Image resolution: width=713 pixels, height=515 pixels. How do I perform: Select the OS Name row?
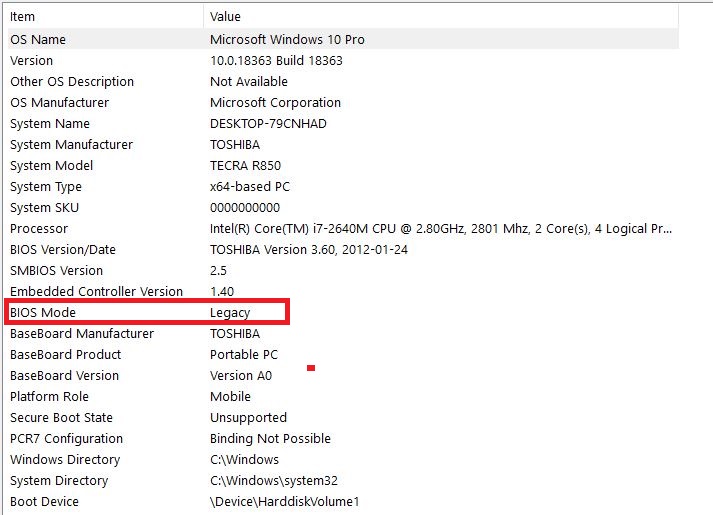343,39
